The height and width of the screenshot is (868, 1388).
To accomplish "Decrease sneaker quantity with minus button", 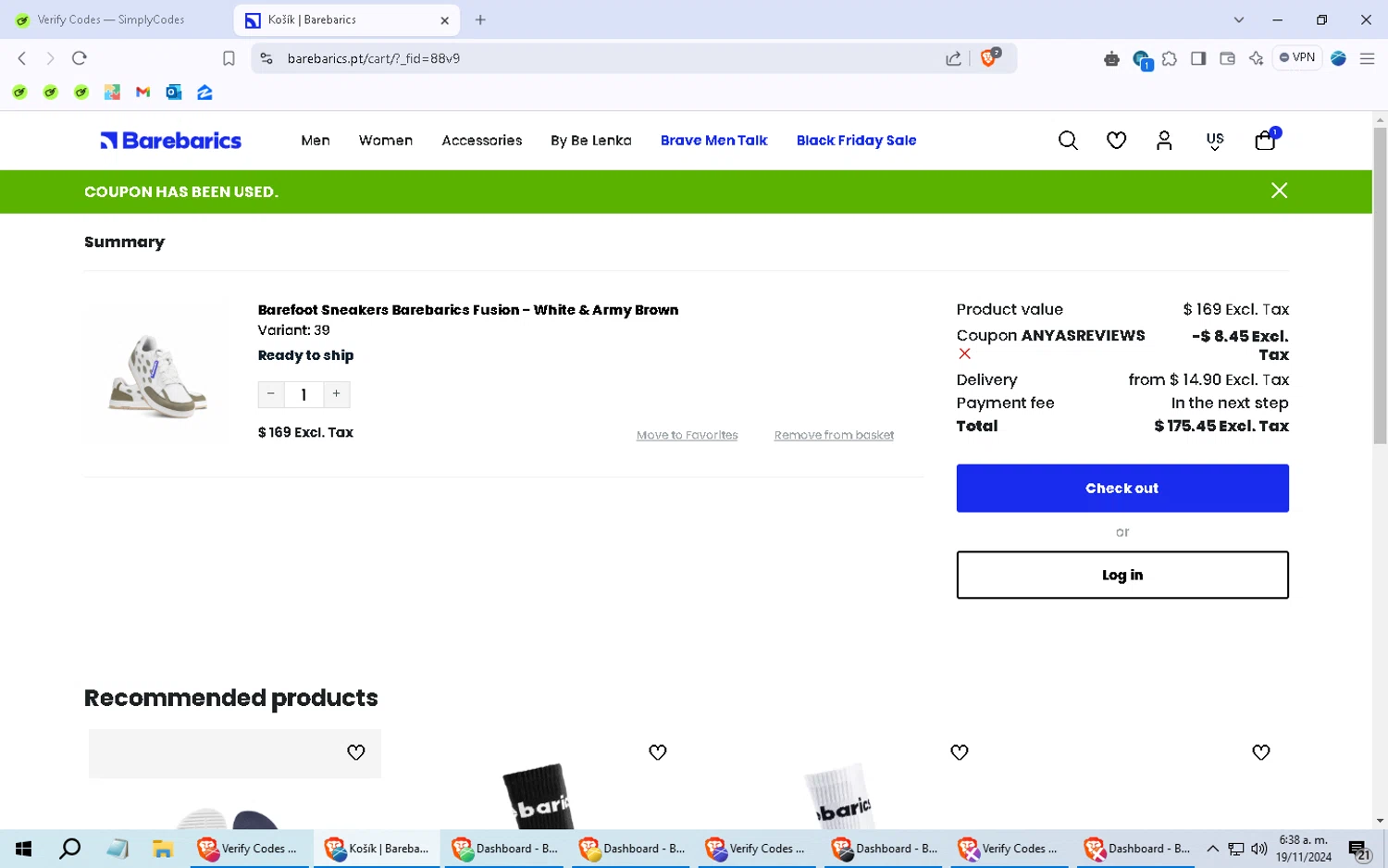I will pos(271,394).
